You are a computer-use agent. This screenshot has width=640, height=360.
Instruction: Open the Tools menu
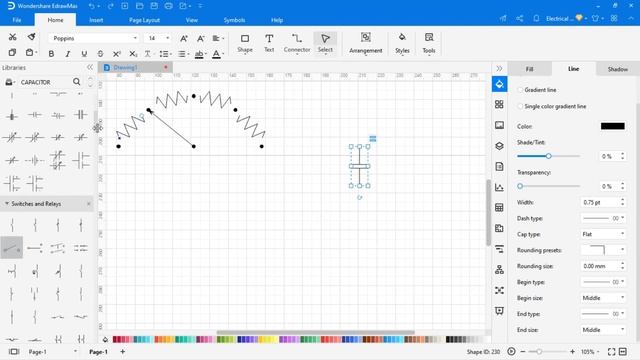429,43
